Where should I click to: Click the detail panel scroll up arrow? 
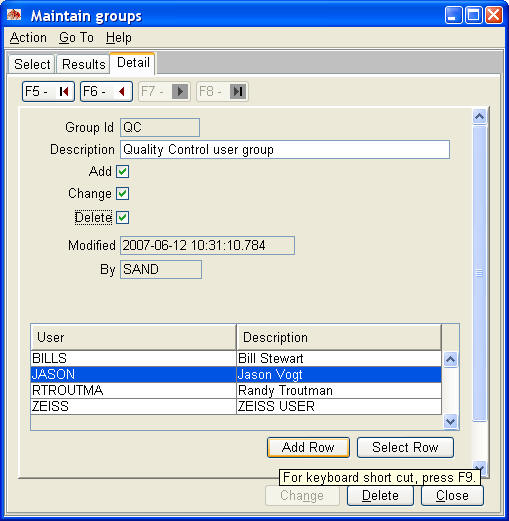click(479, 117)
